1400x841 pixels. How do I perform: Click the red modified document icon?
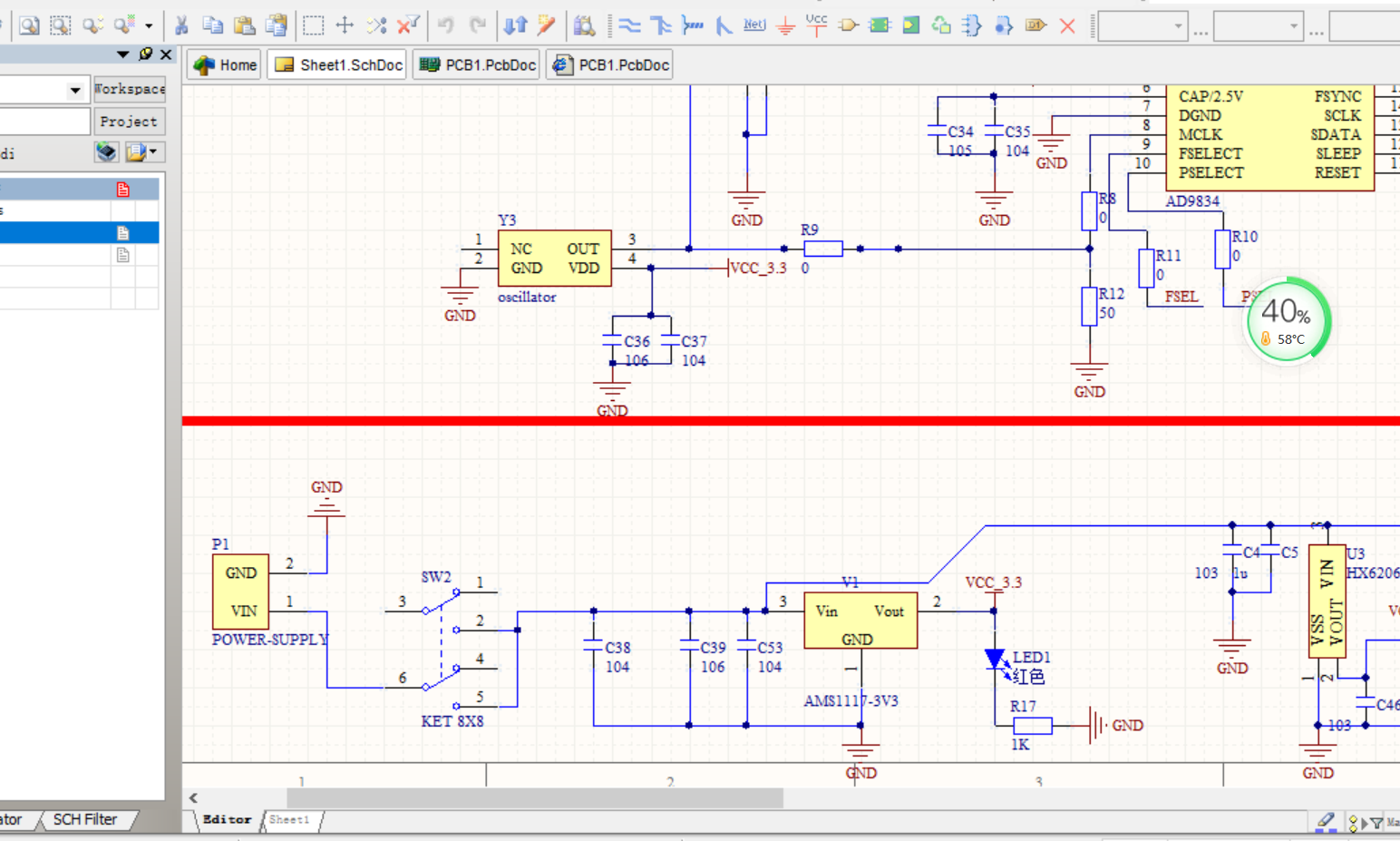pyautogui.click(x=122, y=189)
